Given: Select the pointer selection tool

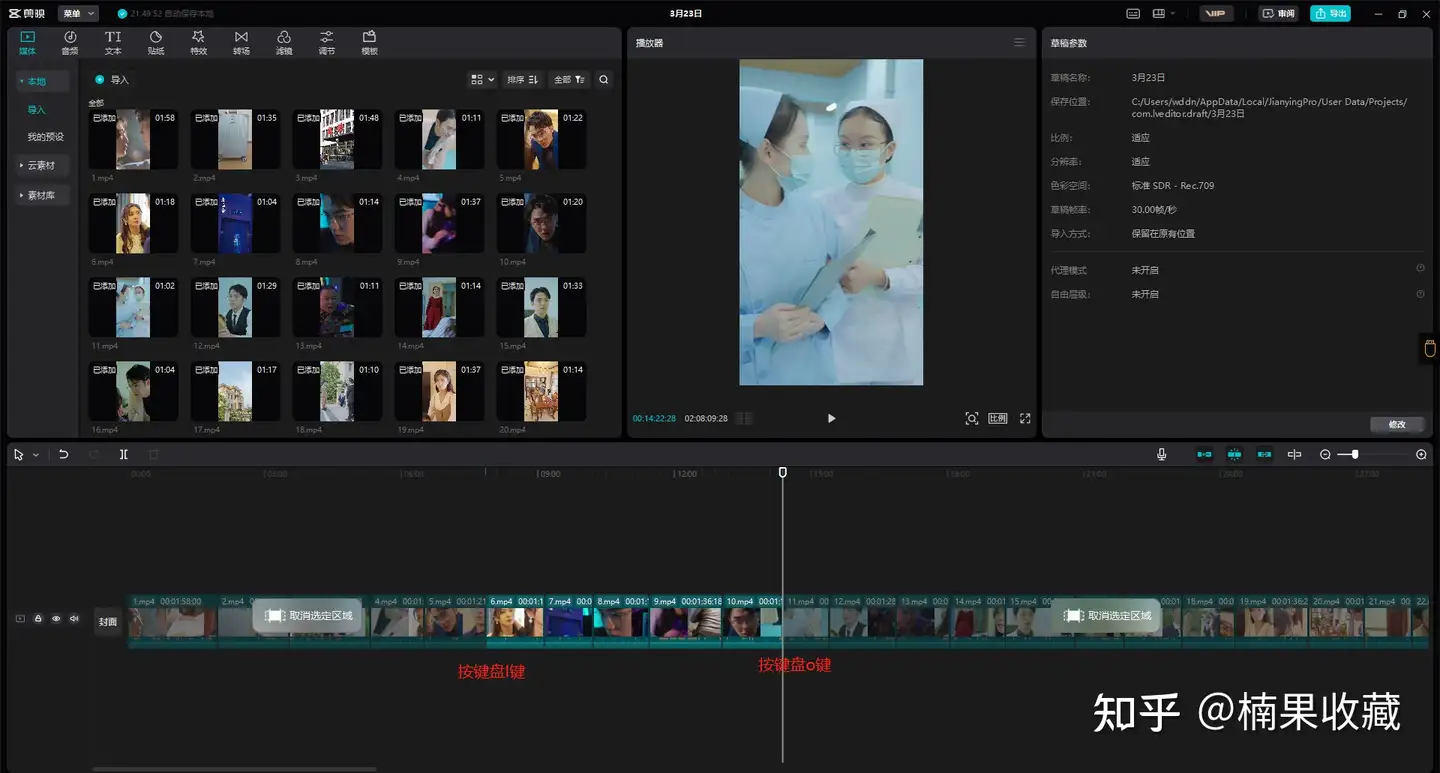Looking at the screenshot, I should coord(18,454).
